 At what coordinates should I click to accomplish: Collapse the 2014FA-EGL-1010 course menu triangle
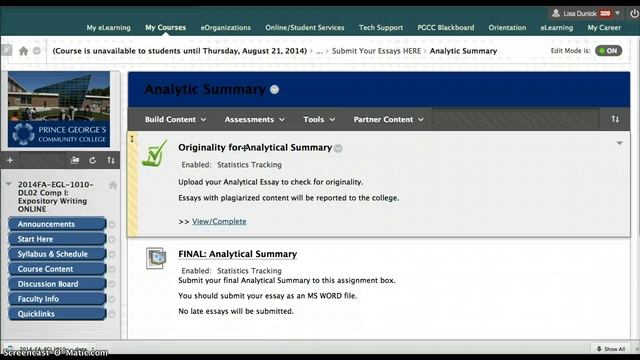(x=9, y=184)
